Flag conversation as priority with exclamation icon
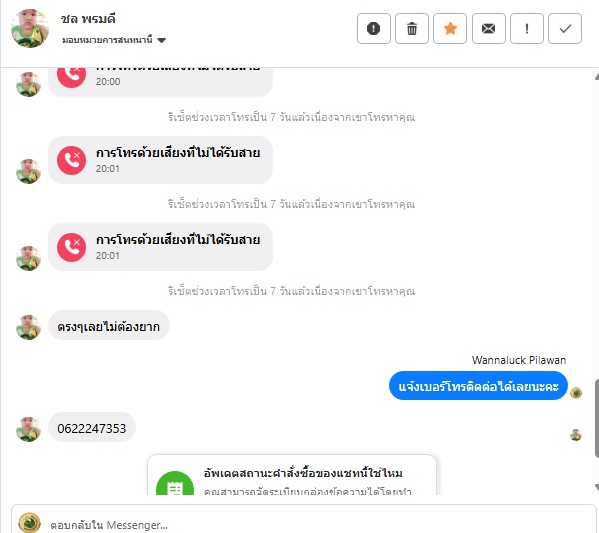The height and width of the screenshot is (533, 599). pos(527,29)
